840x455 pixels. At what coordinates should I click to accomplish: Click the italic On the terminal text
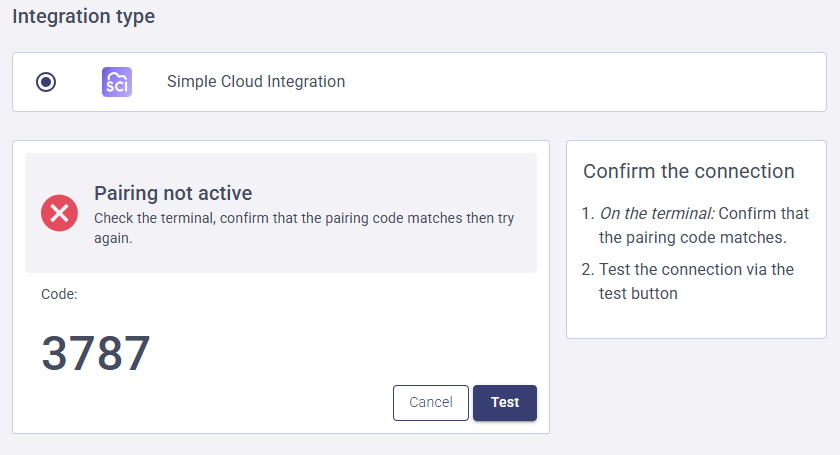[656, 213]
